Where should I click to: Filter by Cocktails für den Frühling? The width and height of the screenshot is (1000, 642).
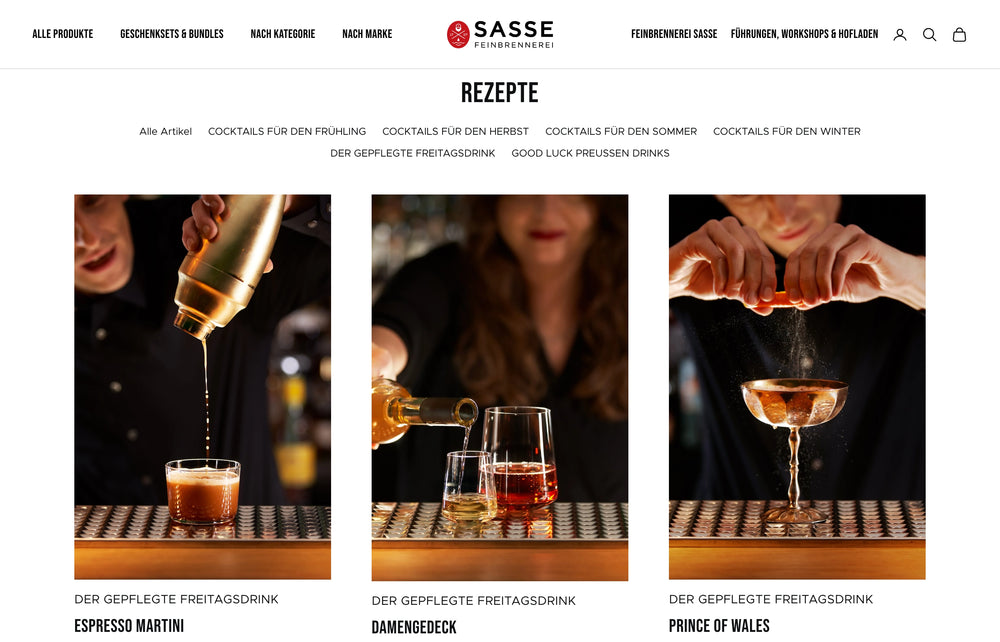click(287, 131)
